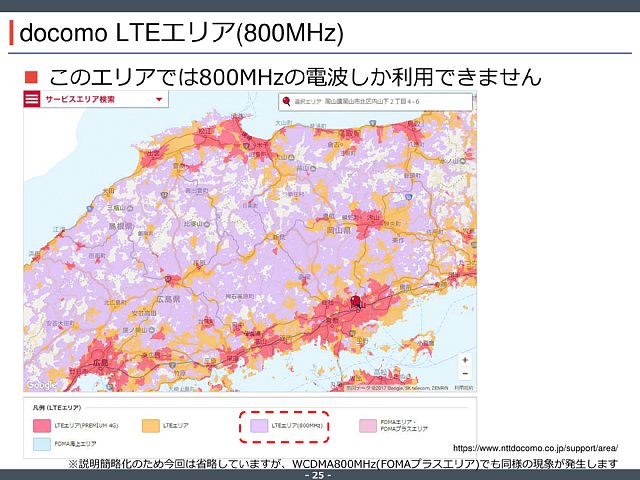Click the 松江 city label on map

205,131
